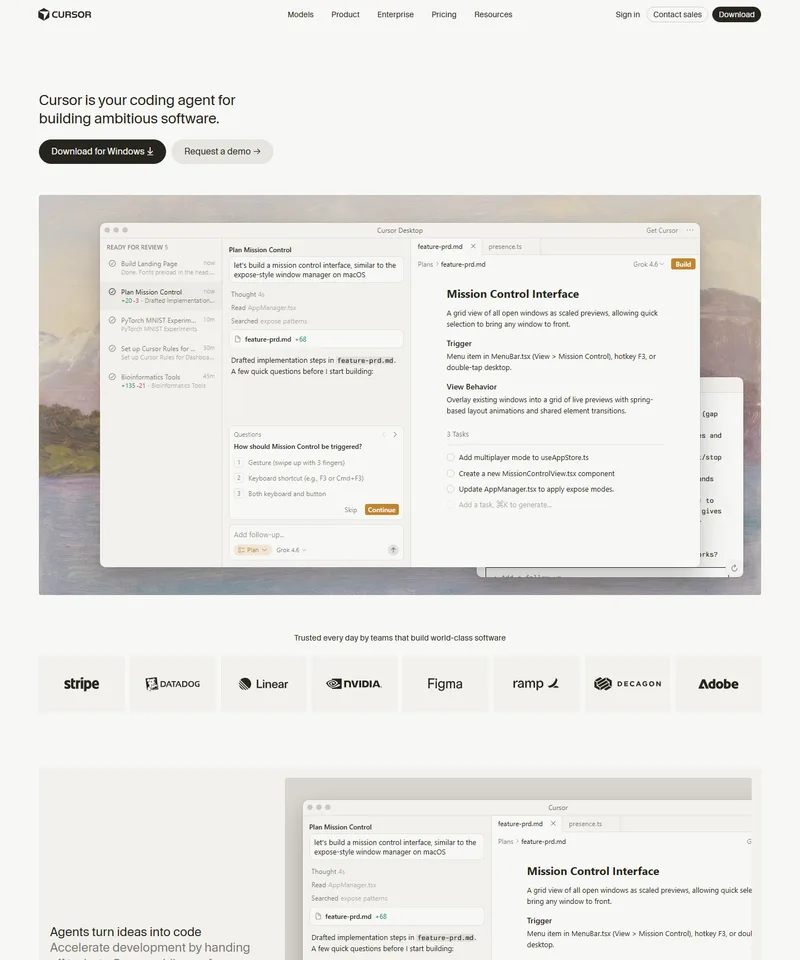Open Grok 4.6 dropdown in follow-up box

coord(291,550)
